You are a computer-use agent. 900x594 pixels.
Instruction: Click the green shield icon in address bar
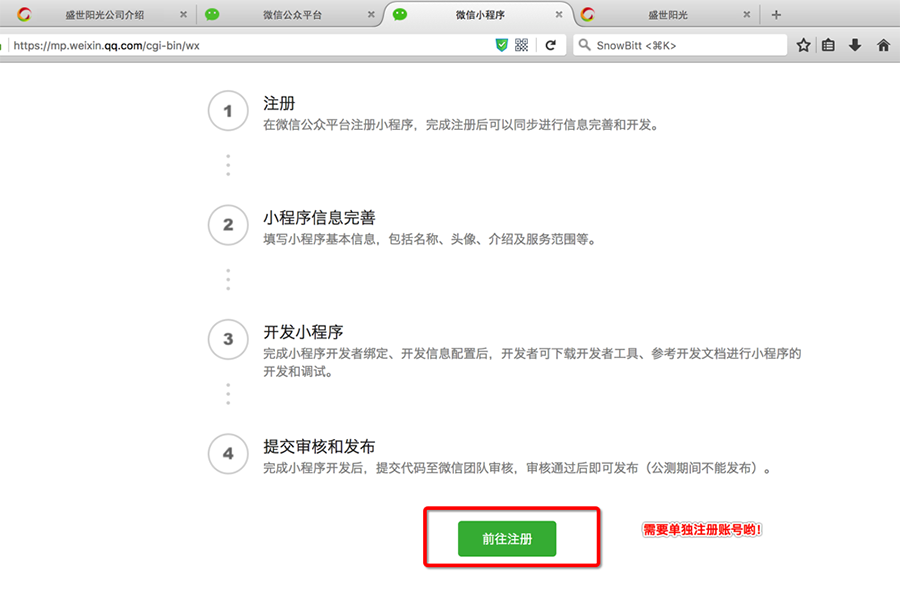(502, 45)
